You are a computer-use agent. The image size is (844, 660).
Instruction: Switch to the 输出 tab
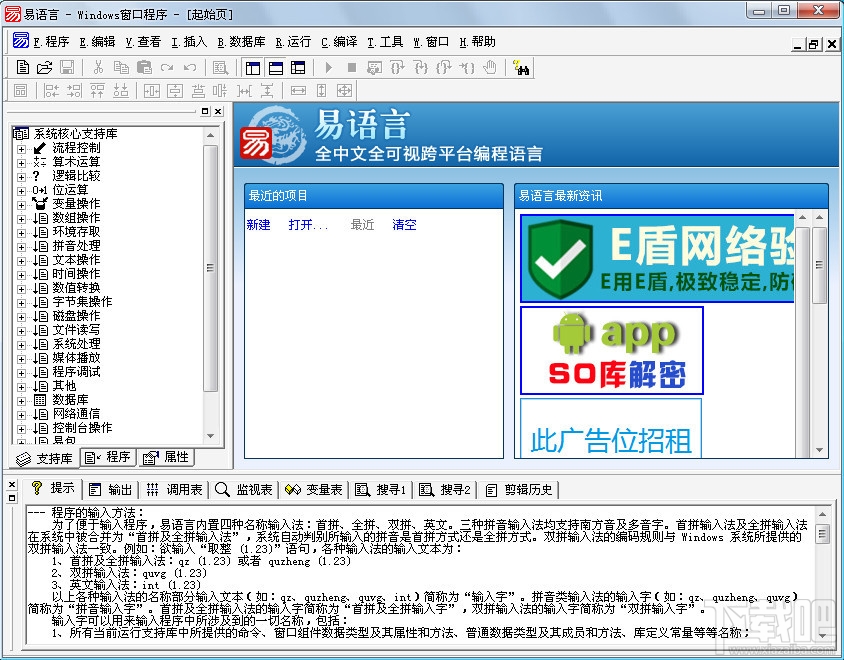click(110, 489)
